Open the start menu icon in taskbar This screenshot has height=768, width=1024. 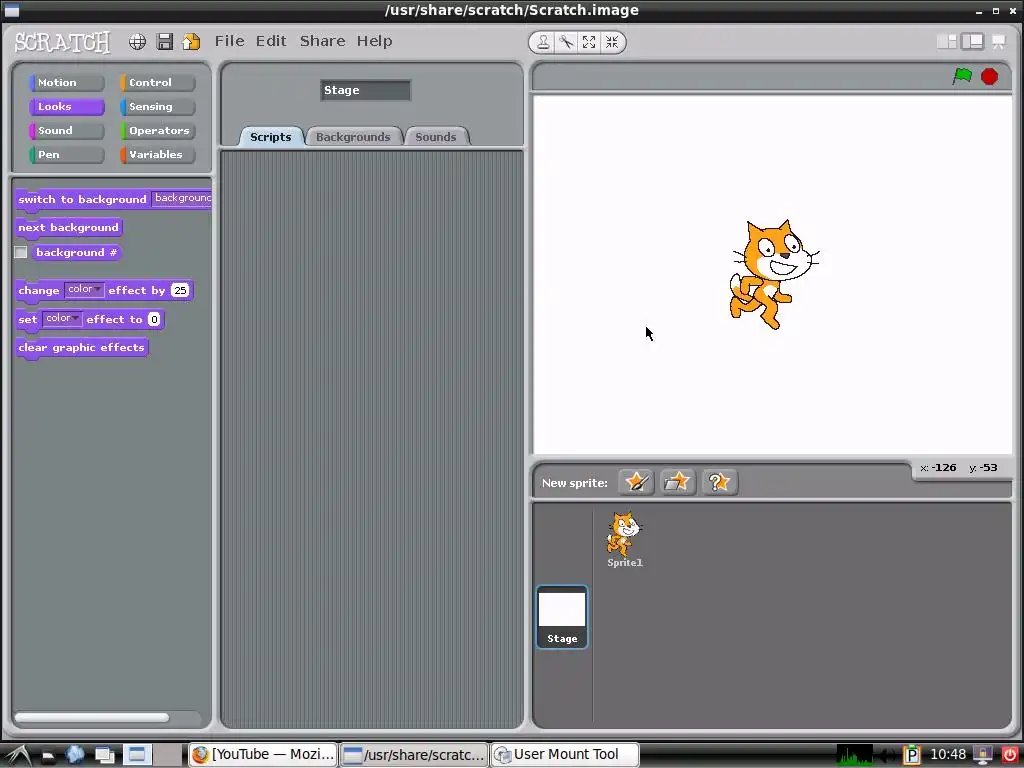[x=18, y=755]
